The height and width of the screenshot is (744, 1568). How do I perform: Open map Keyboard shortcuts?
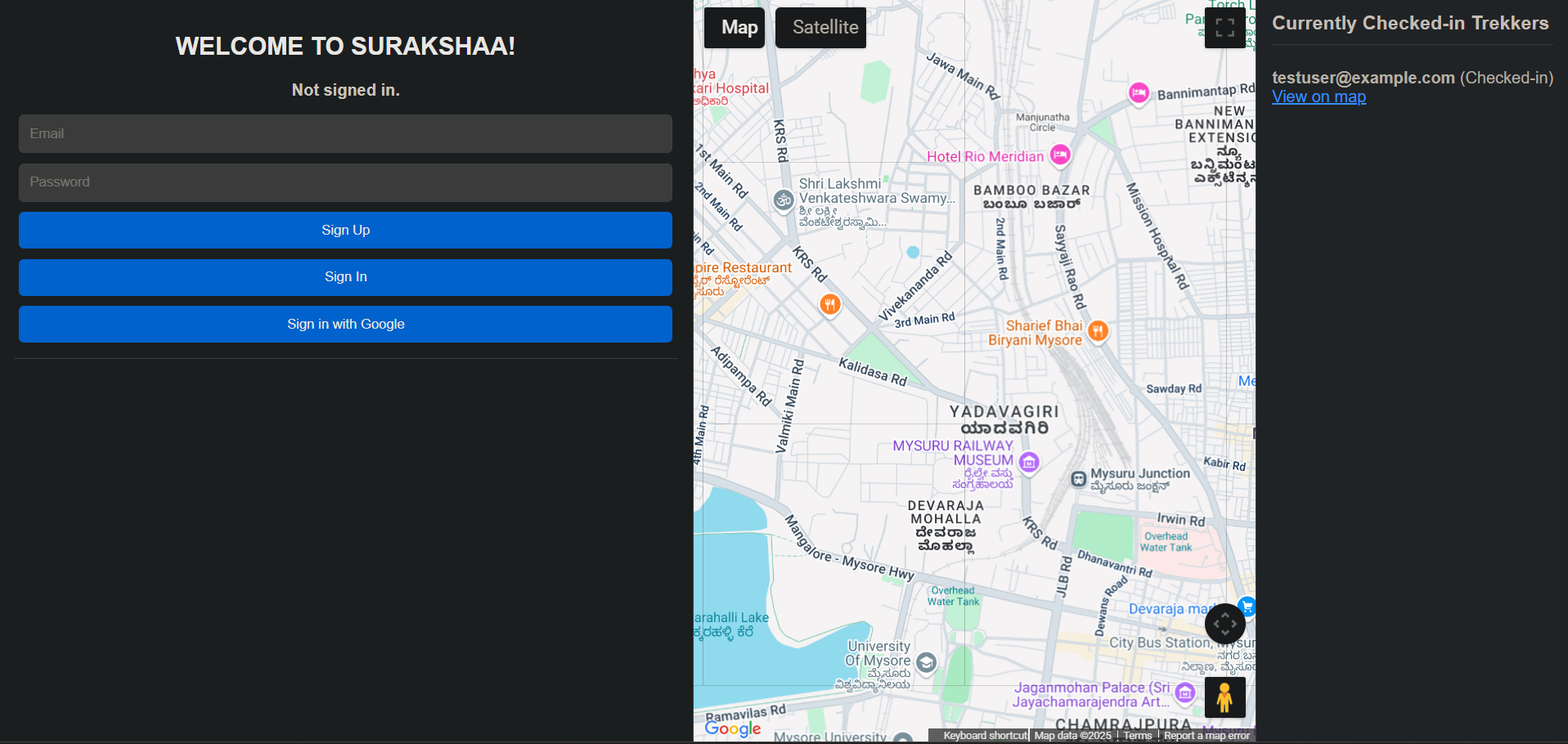pos(985,736)
